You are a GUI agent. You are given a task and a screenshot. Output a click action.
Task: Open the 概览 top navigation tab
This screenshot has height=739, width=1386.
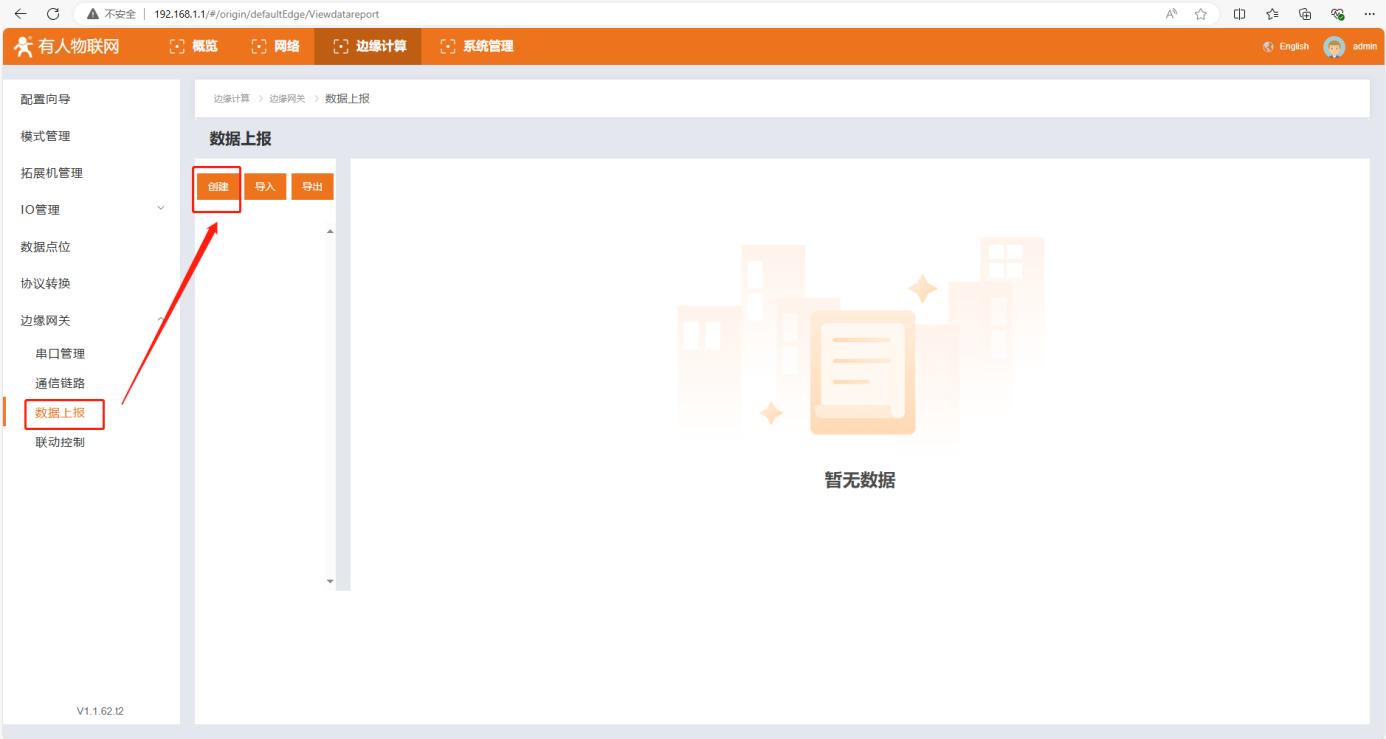194,47
